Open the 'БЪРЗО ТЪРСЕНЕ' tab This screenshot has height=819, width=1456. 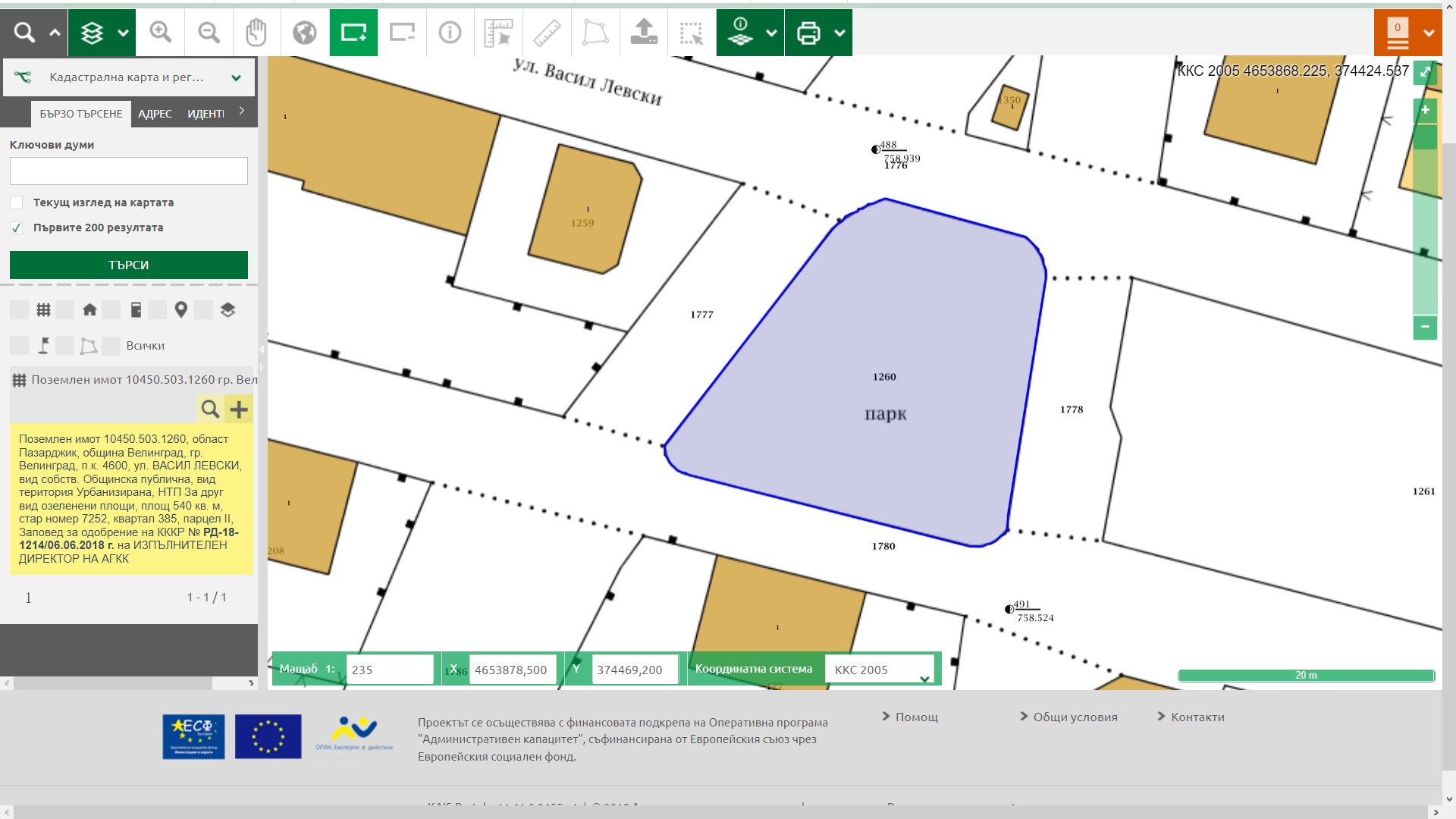click(x=80, y=114)
